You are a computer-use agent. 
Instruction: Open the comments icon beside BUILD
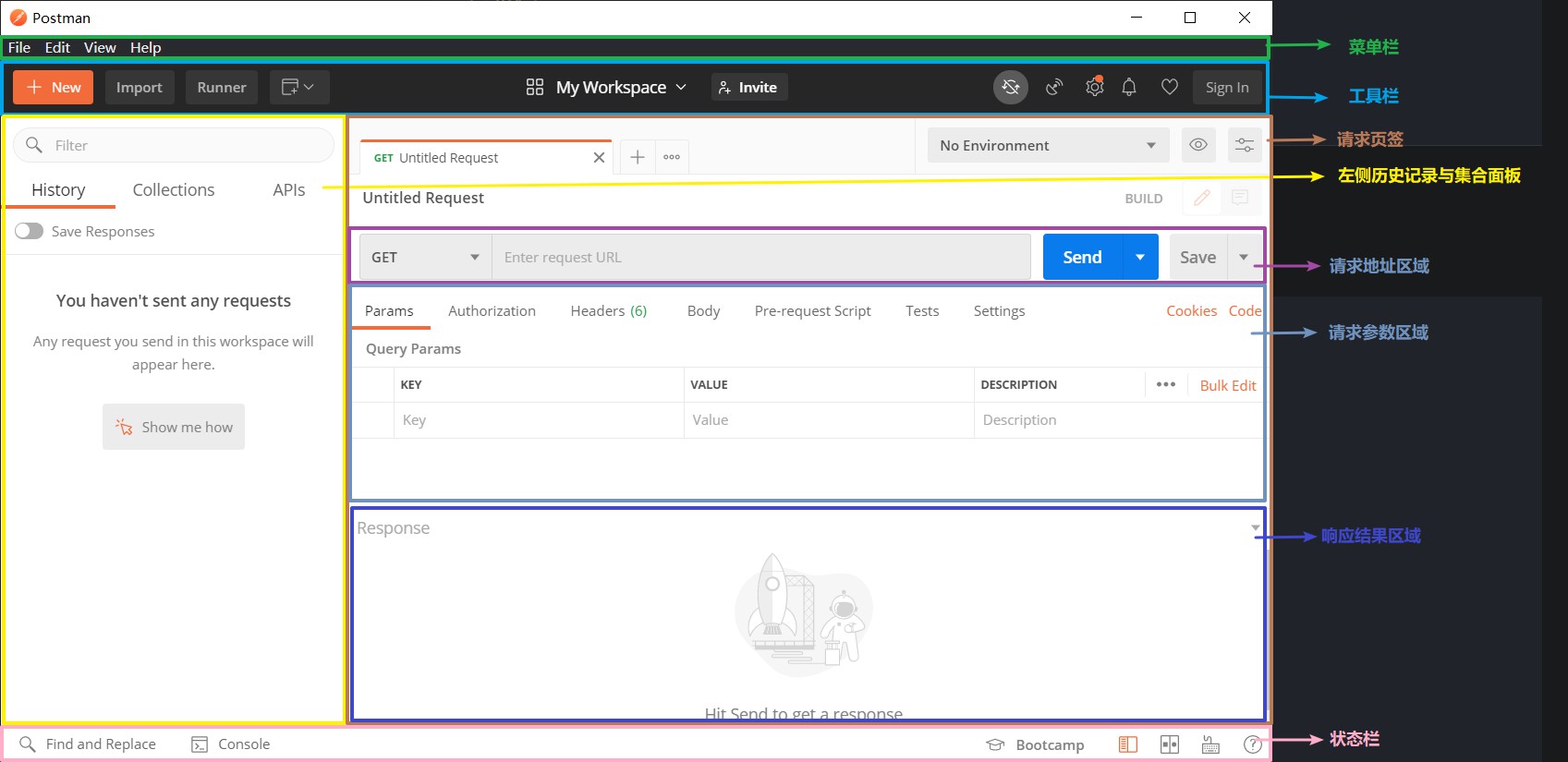[x=1240, y=198]
